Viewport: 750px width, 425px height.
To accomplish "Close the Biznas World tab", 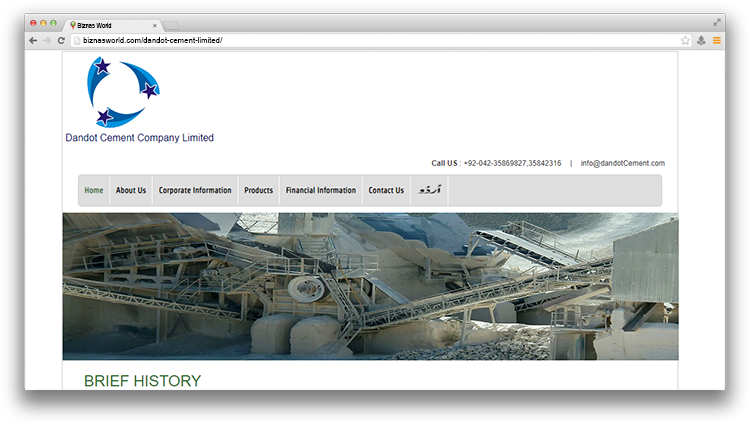I will click(x=155, y=25).
